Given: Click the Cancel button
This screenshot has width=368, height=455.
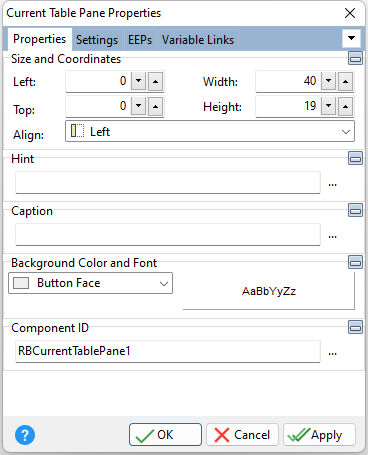Looking at the screenshot, I should (242, 435).
